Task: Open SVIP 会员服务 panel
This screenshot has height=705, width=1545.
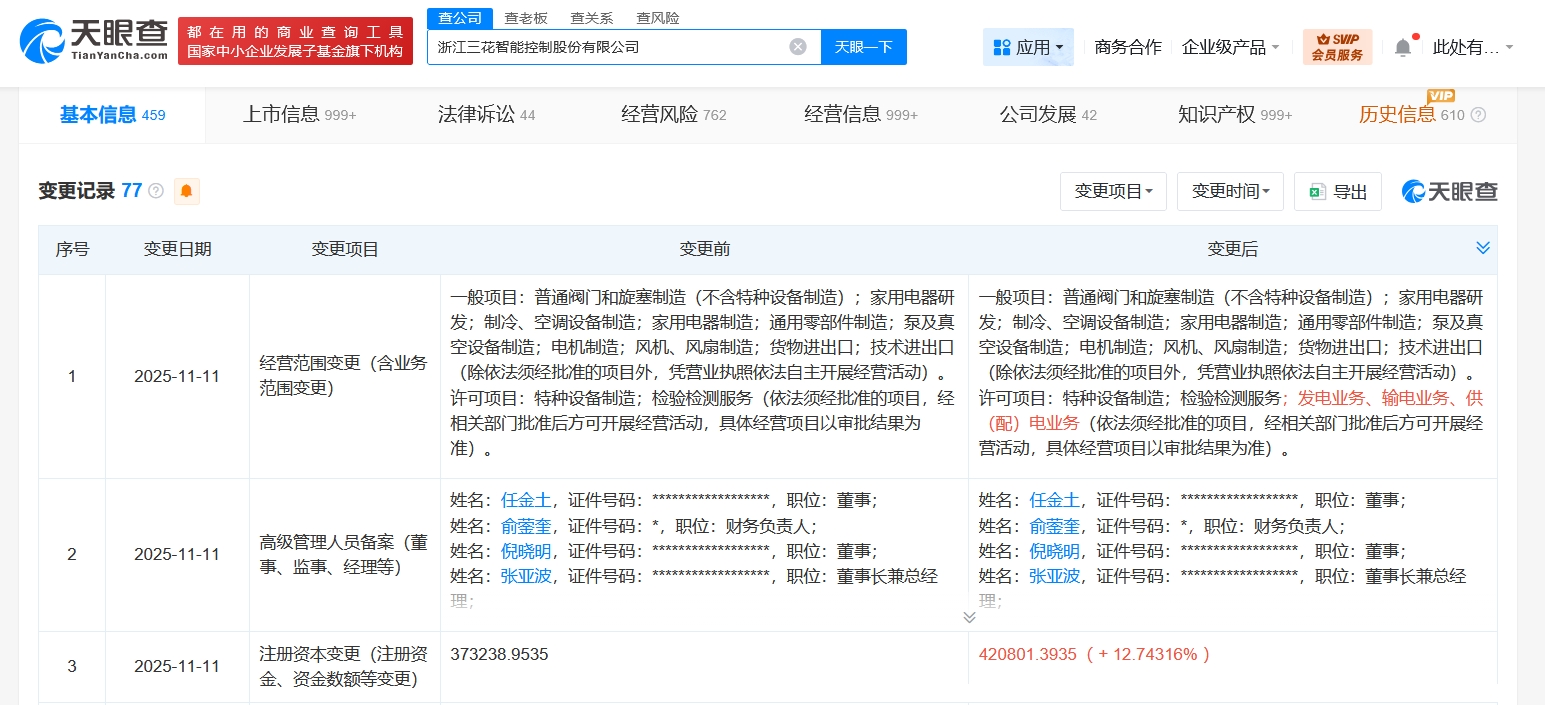Action: coord(1338,46)
